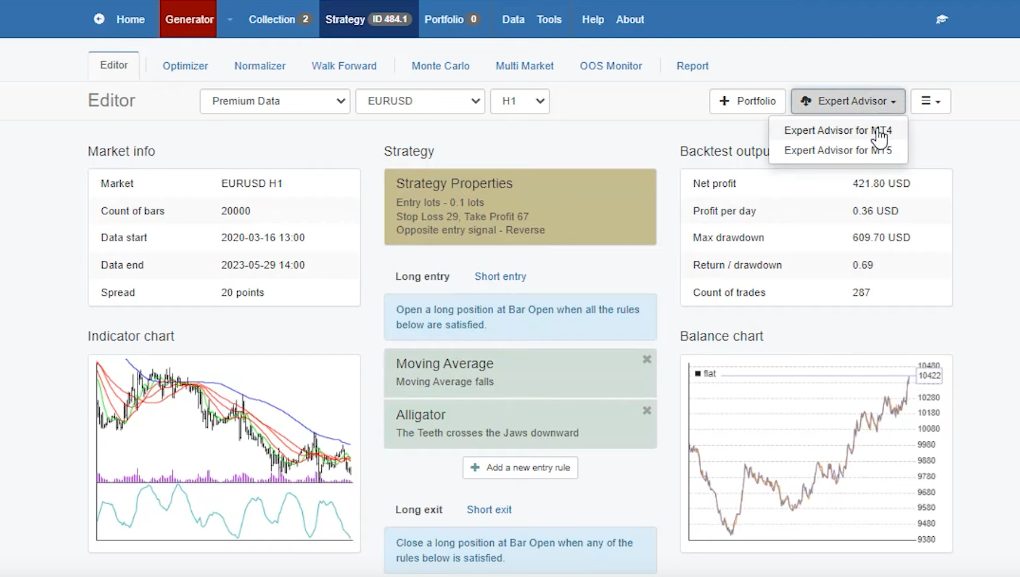Open the Strategy Properties block
Image resolution: width=1020 pixels, height=577 pixels.
pyautogui.click(x=520, y=207)
